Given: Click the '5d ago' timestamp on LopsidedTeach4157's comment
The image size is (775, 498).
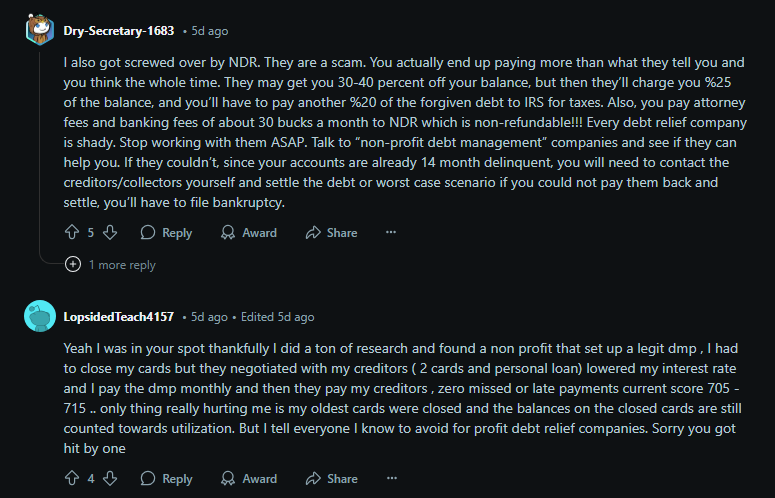Looking at the screenshot, I should coord(209,316).
